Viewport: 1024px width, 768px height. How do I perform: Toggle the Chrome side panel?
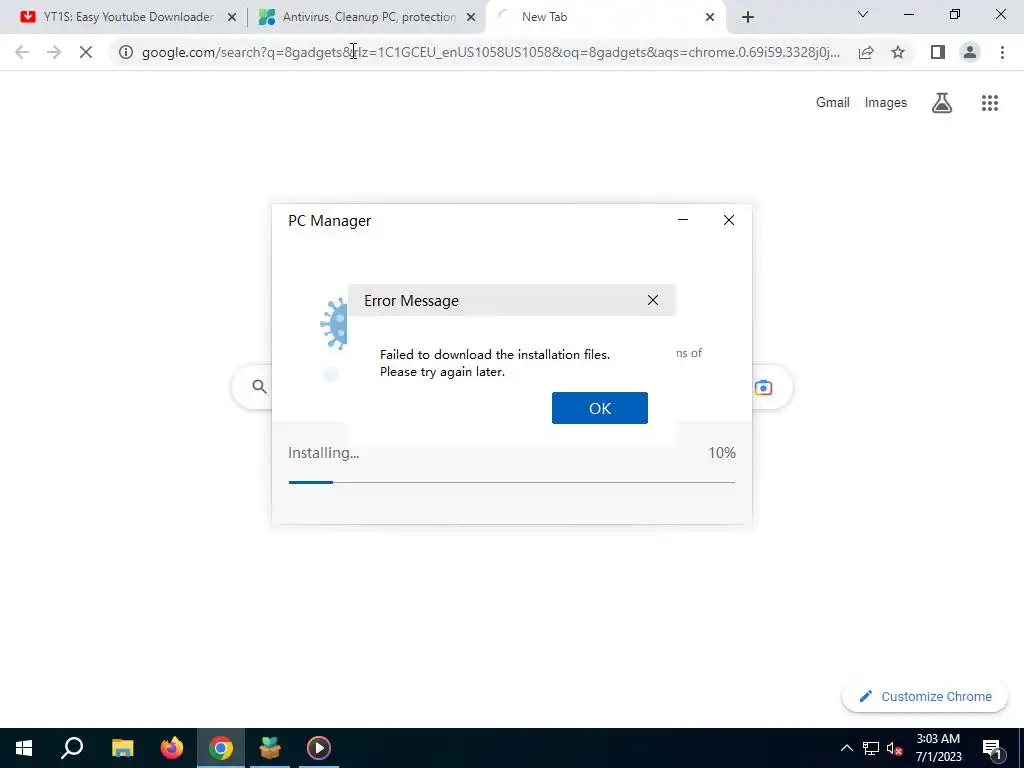[938, 52]
